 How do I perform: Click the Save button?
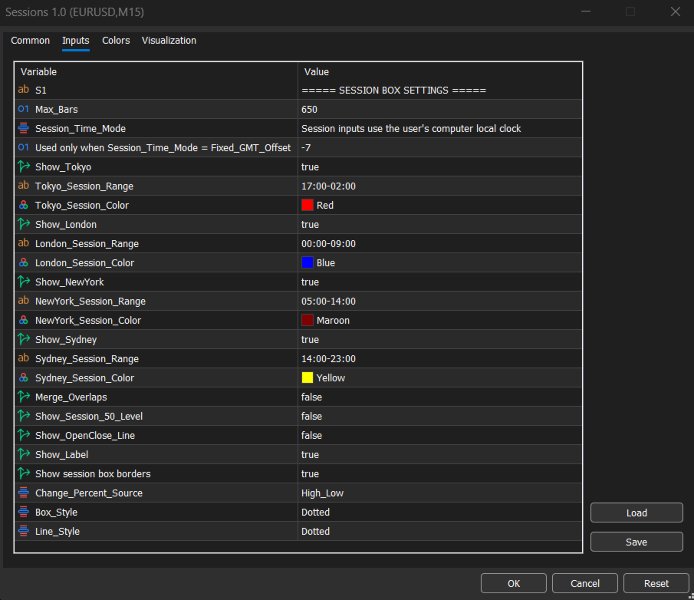(636, 542)
